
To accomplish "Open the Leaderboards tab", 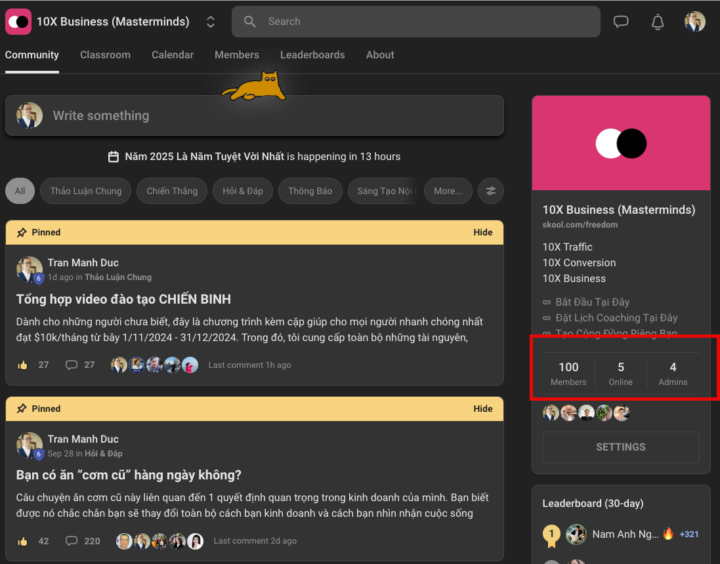I will 312,55.
